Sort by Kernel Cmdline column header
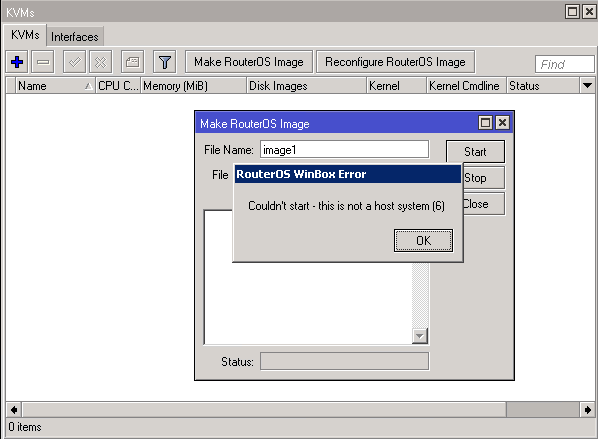The width and height of the screenshot is (598, 439). (x=466, y=86)
